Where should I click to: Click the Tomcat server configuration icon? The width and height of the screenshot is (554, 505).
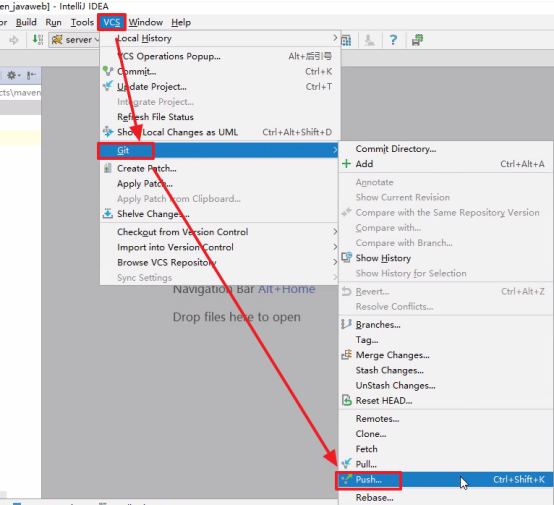pyautogui.click(x=57, y=40)
